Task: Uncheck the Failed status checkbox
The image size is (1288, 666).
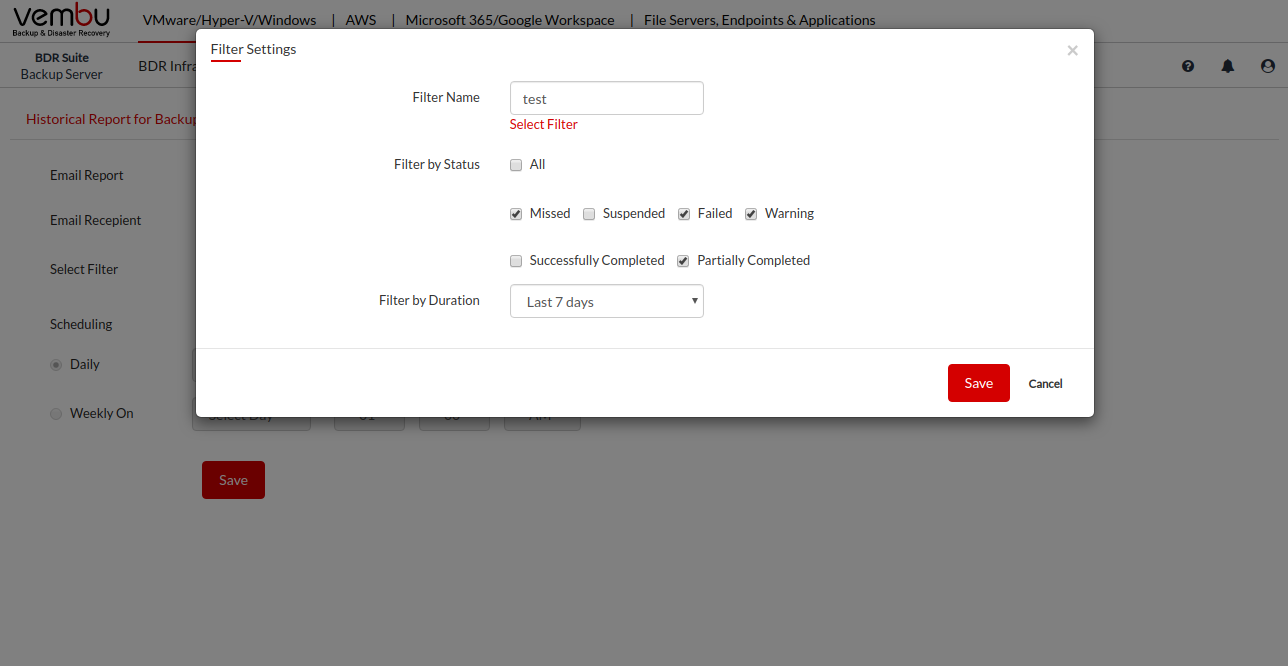Action: pyautogui.click(x=684, y=214)
